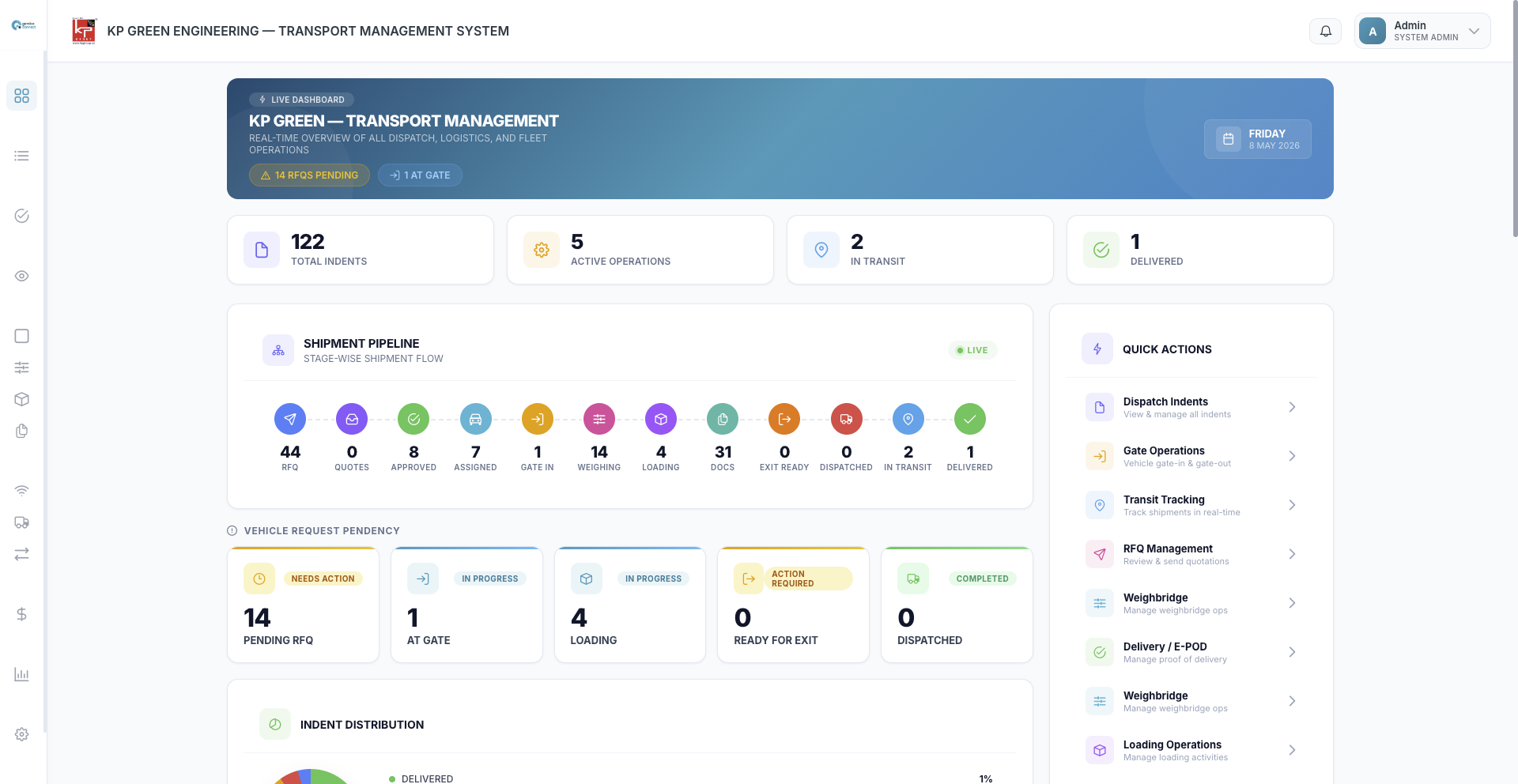The image size is (1518, 784).
Task: Expand Transit Tracking chevron arrow
Action: (1292, 505)
